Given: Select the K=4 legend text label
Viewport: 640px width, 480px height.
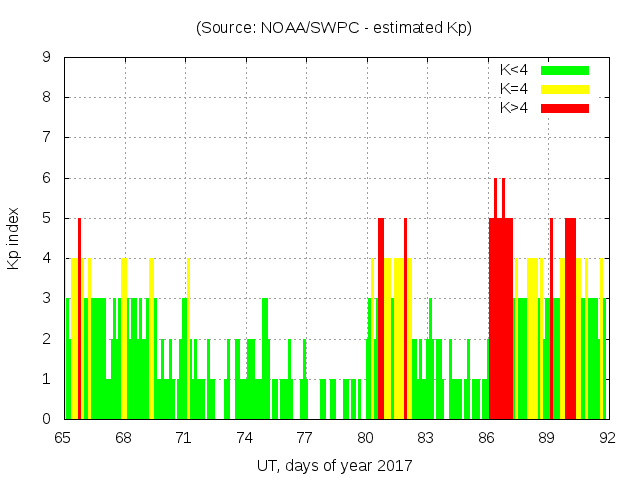Looking at the screenshot, I should click(514, 89).
